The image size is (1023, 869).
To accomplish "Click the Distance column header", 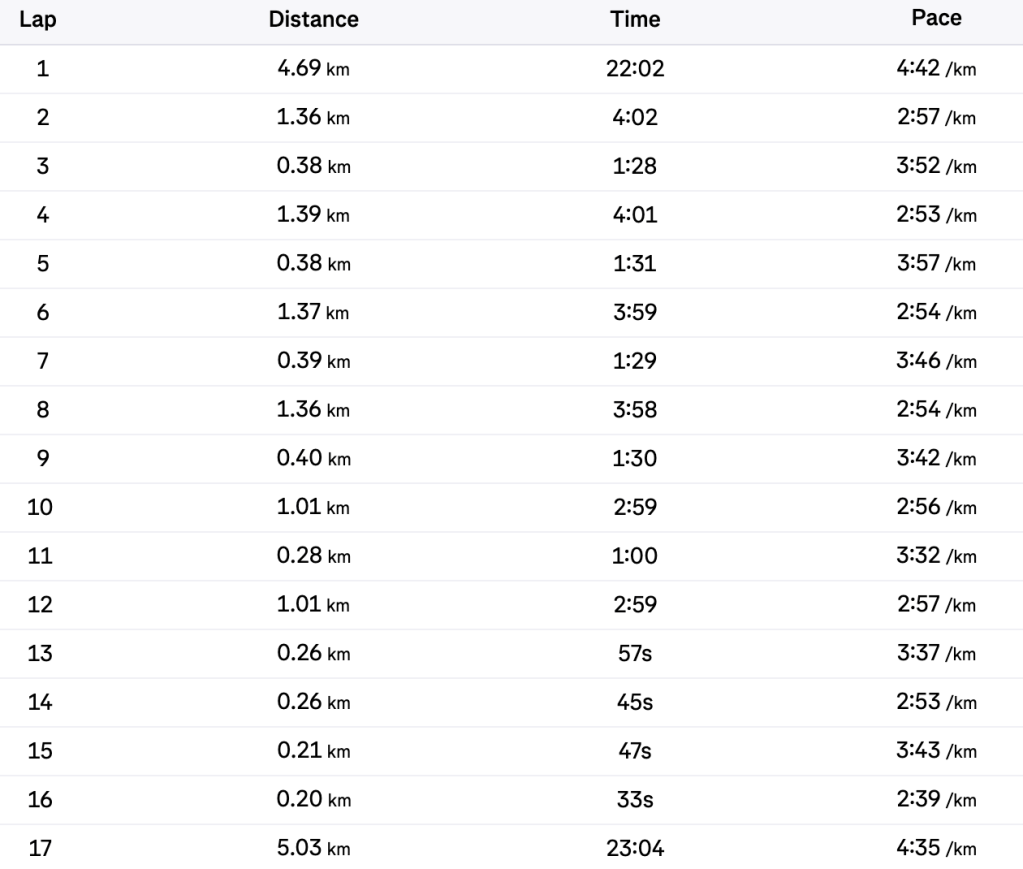I will coord(314,19).
